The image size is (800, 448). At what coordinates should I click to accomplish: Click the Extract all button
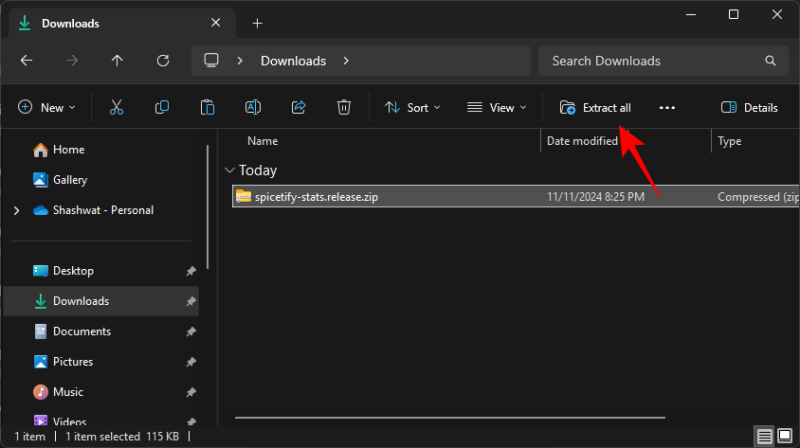tap(595, 107)
